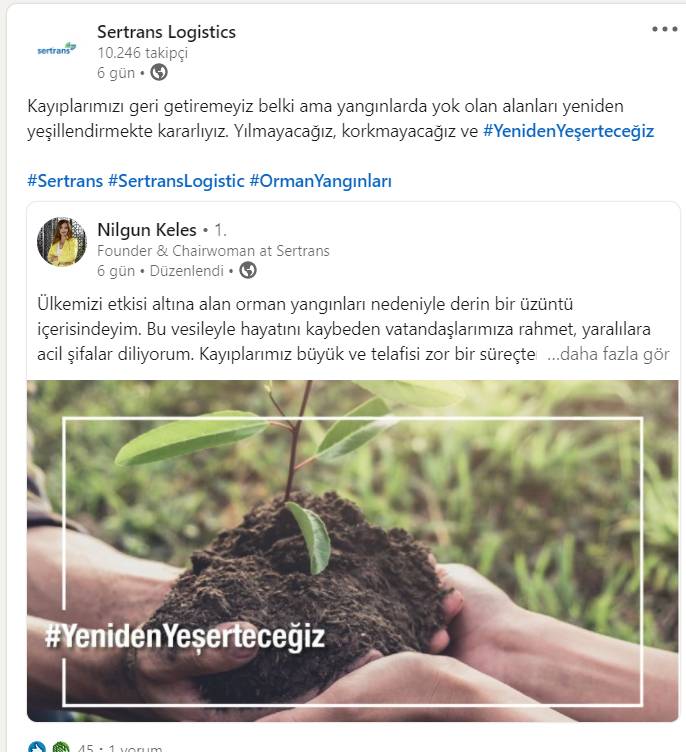Click the '10.246 takipçi' follower count
Viewport: 686px width, 752px height.
point(142,53)
